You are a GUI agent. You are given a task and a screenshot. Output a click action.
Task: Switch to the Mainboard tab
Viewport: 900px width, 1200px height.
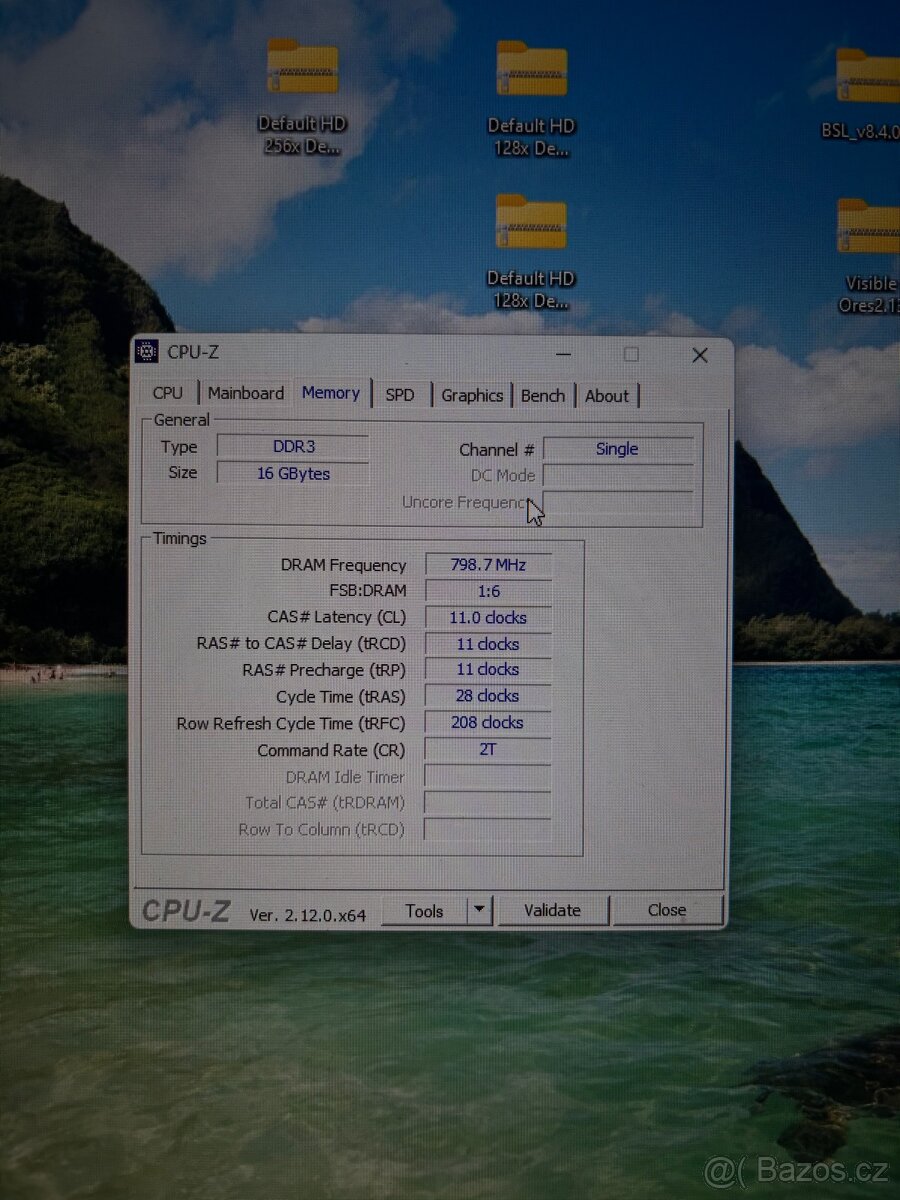point(246,393)
